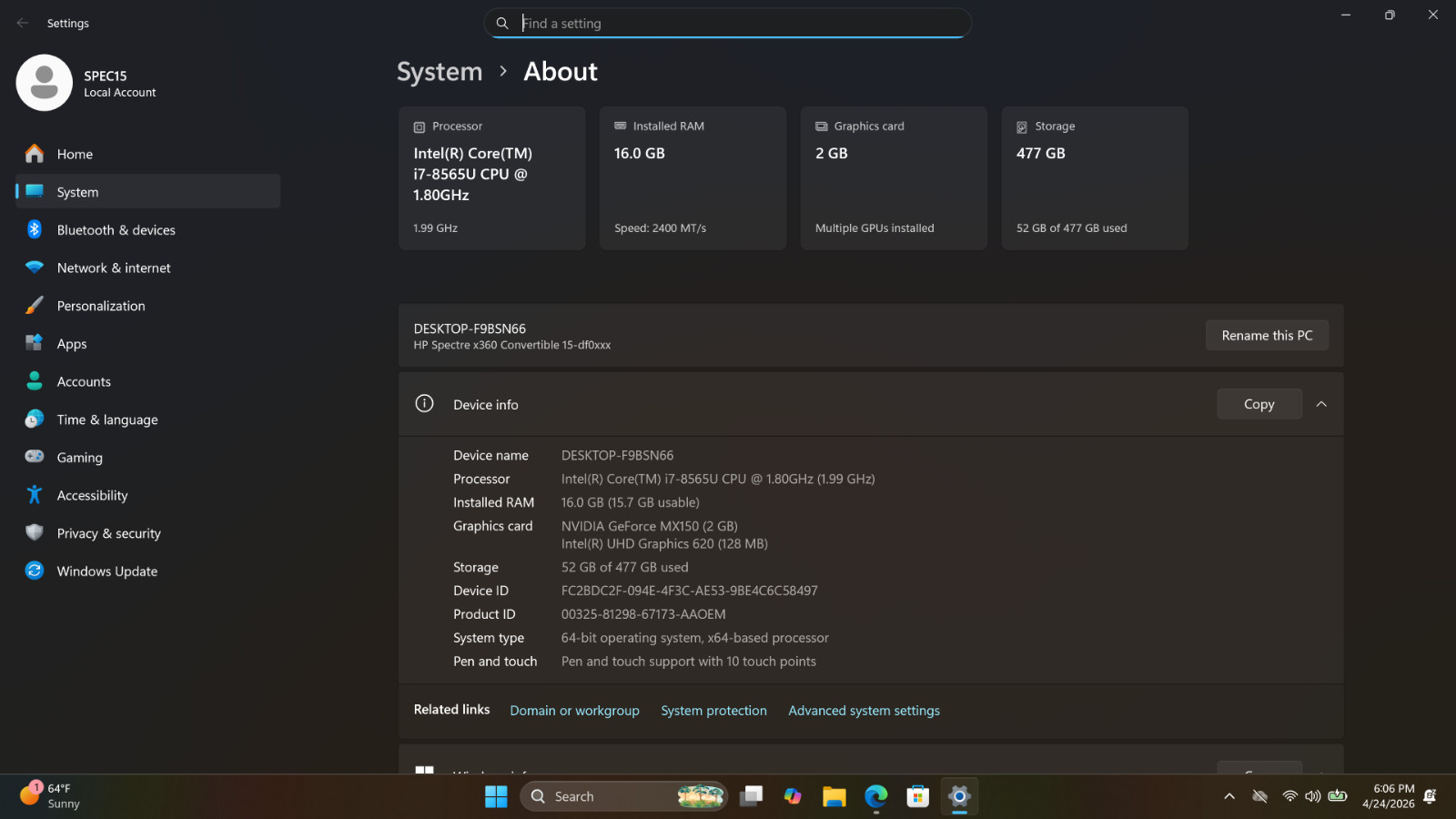Open the Domain or workgroup link
This screenshot has height=819, width=1456.
click(x=574, y=710)
